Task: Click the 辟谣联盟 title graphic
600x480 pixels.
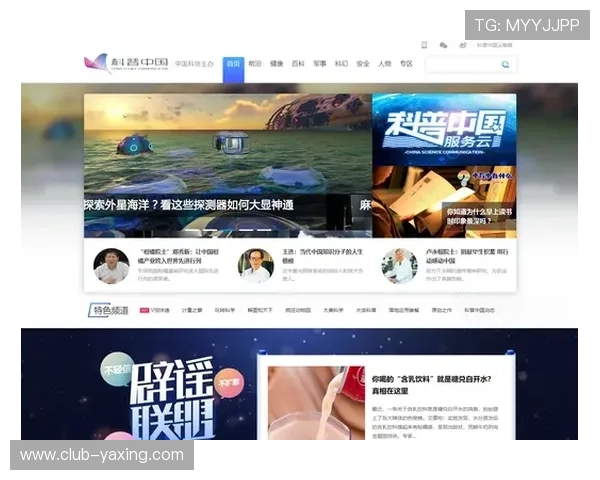Action: click(172, 398)
